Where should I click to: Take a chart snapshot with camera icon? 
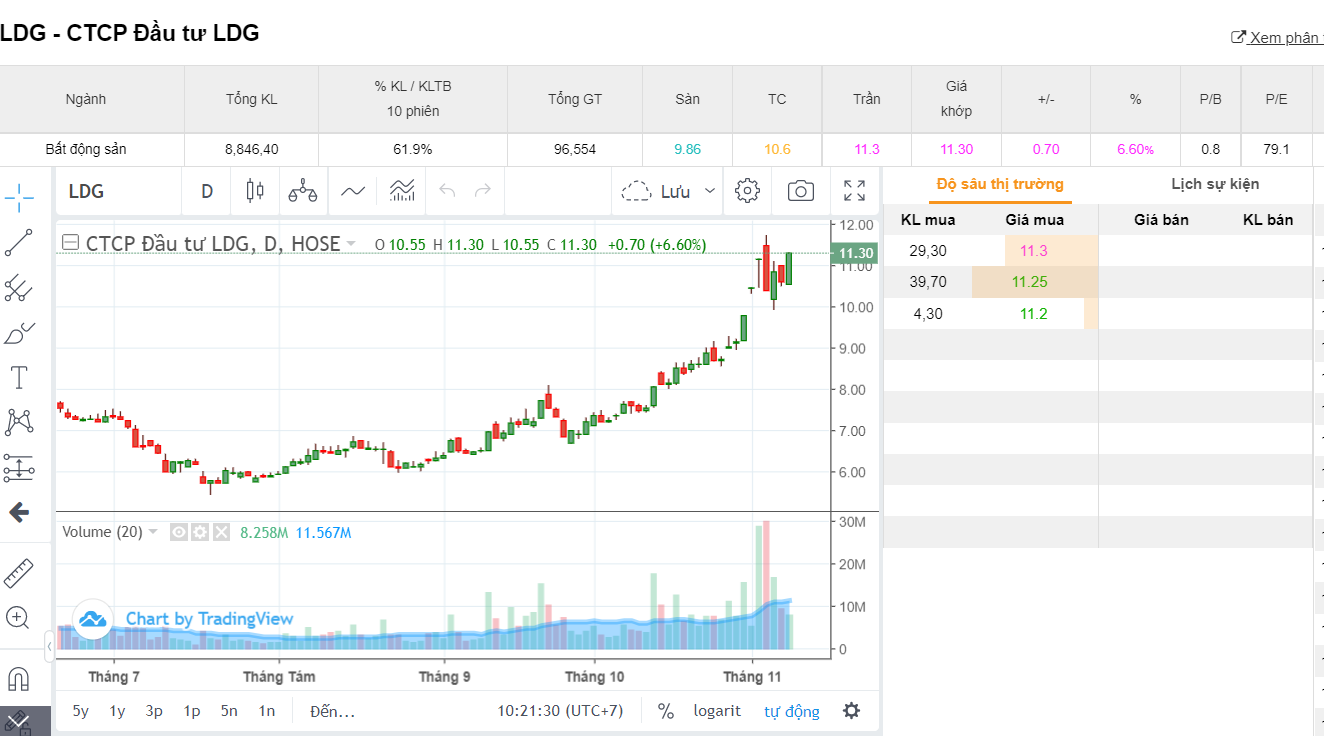(800, 191)
